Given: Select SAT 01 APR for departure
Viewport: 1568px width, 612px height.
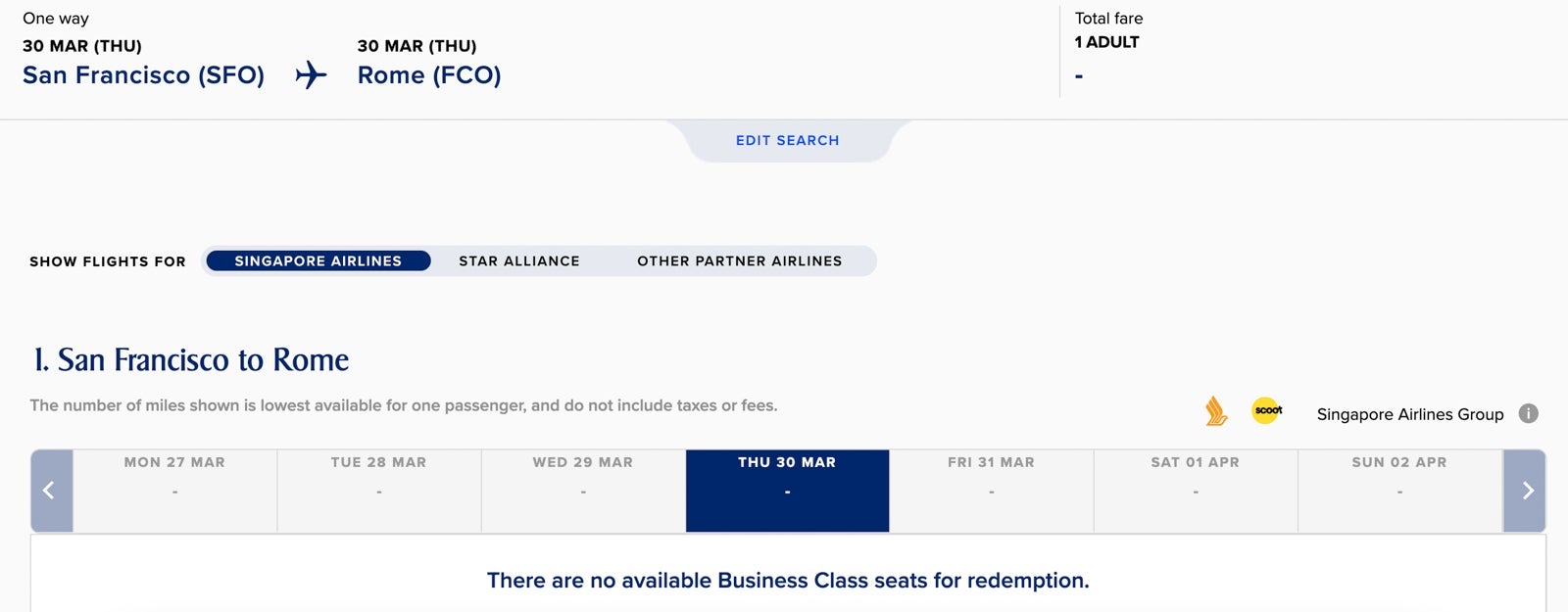Looking at the screenshot, I should click(x=1195, y=490).
